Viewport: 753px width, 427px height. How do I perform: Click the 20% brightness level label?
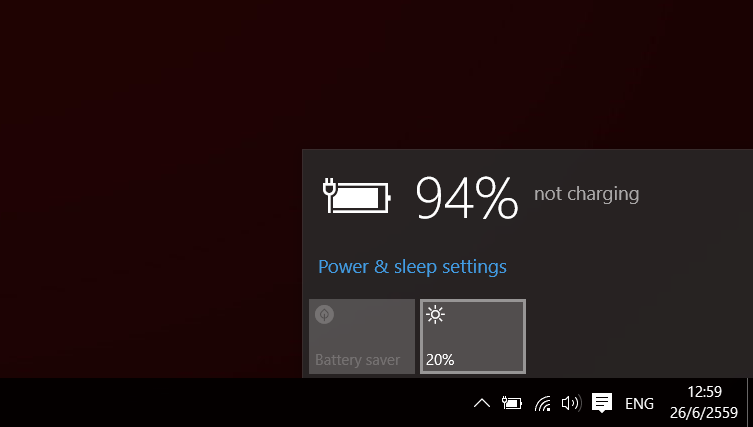[x=440, y=360]
